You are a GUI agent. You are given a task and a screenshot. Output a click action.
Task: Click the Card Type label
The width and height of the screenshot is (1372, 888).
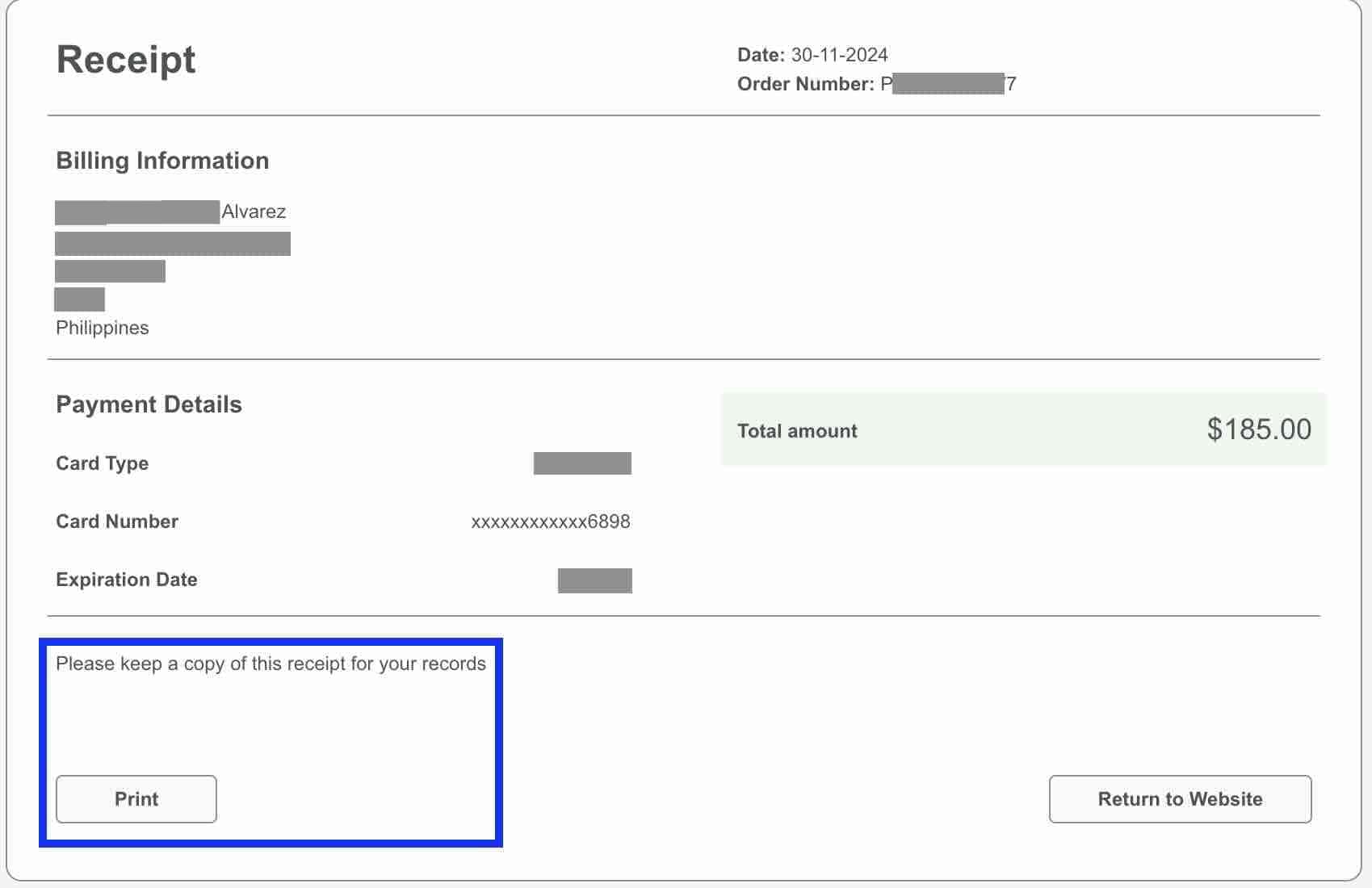[103, 463]
